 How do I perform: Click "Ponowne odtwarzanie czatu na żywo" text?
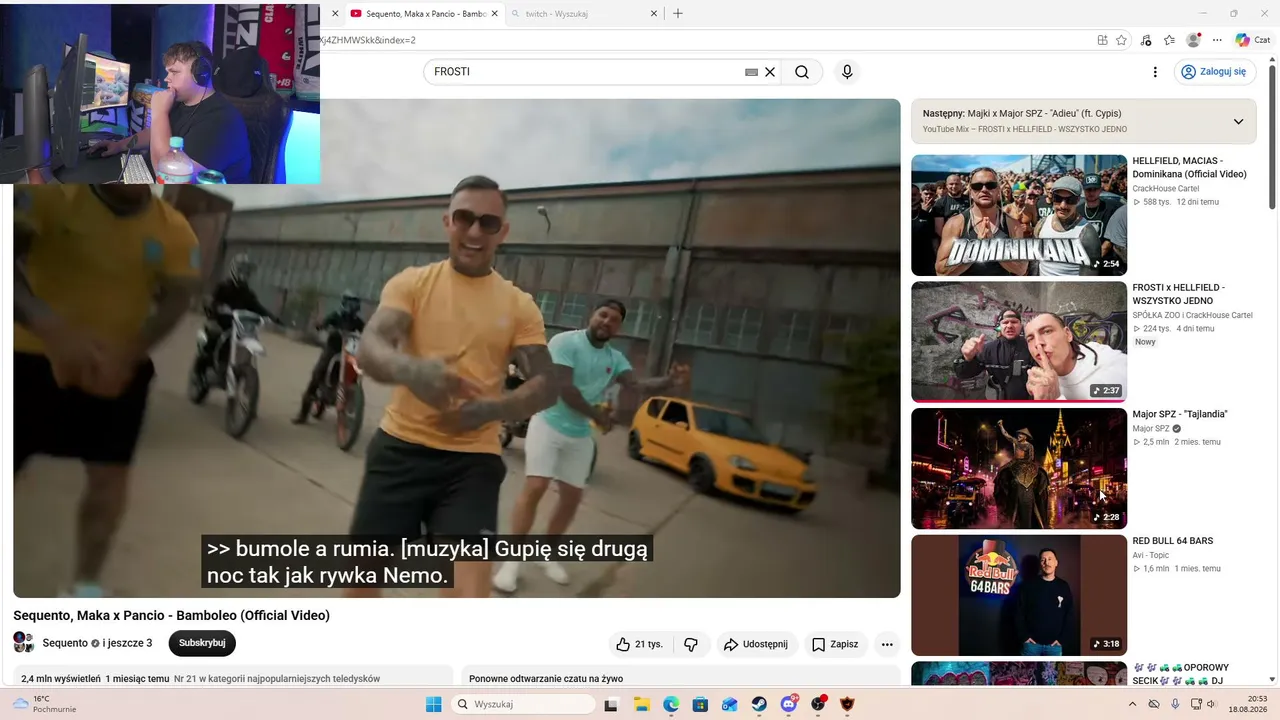click(x=546, y=678)
